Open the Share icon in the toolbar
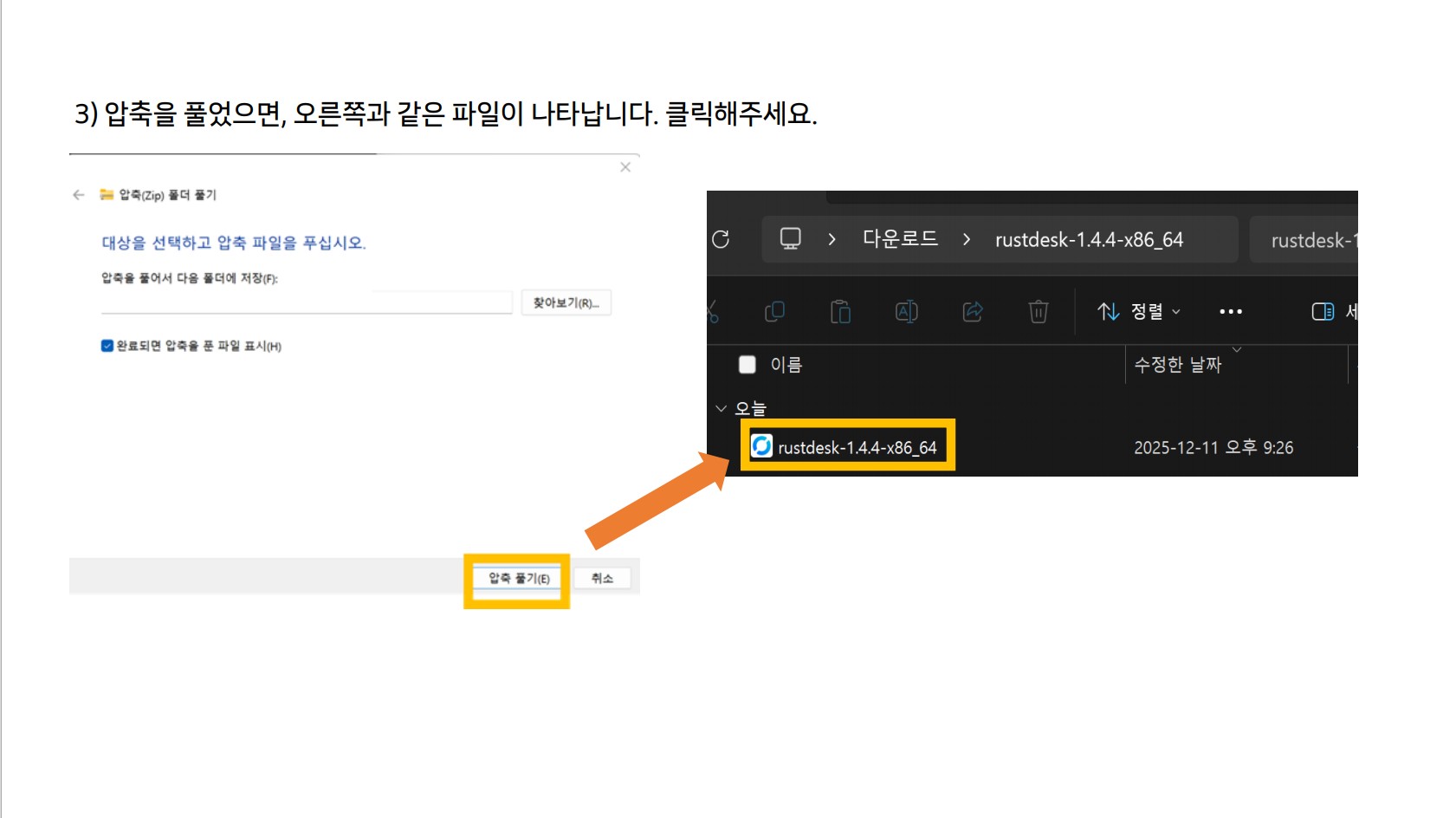Image resolution: width=1456 pixels, height=818 pixels. tap(972, 312)
